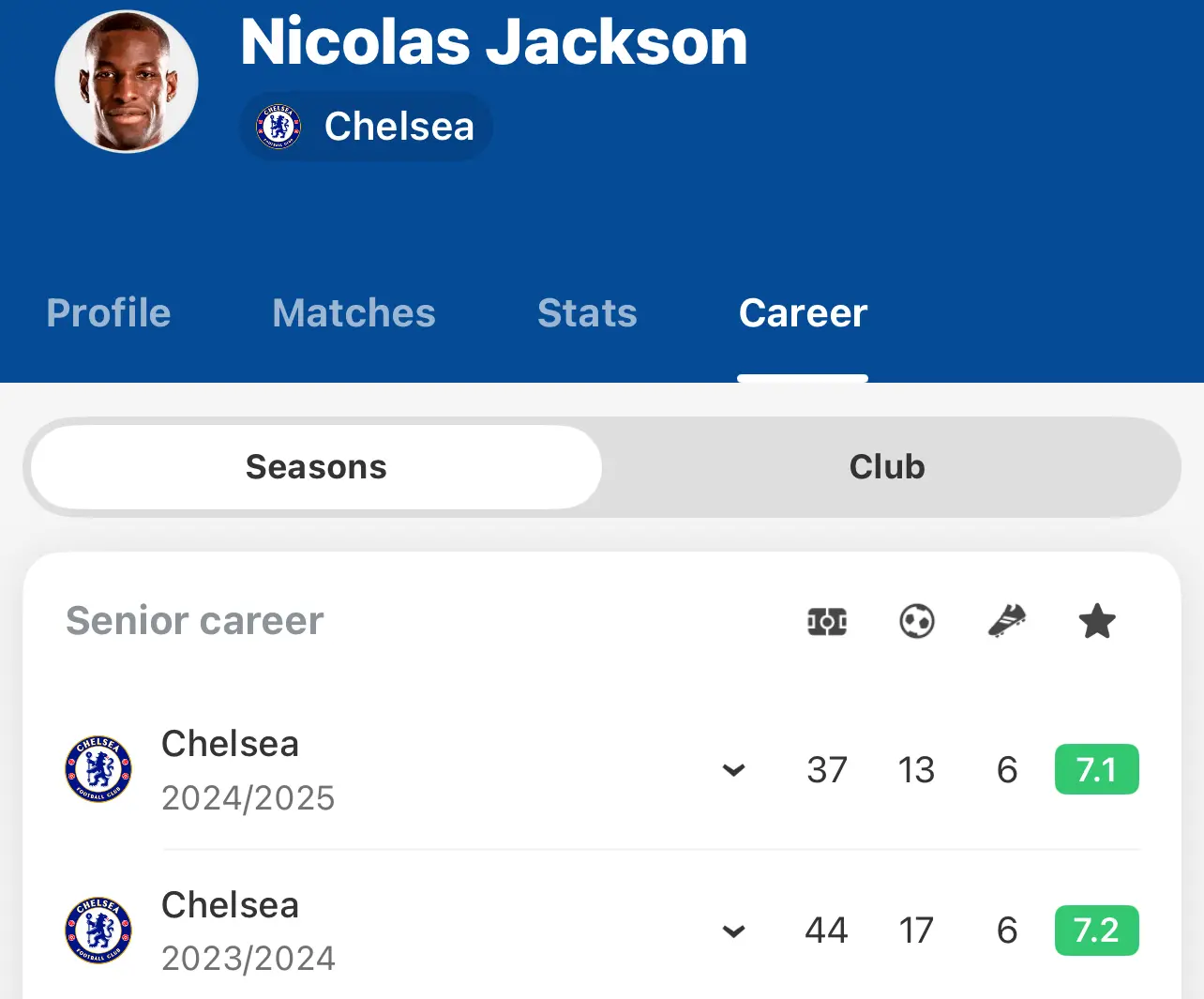Click the 7.1 rating badge
This screenshot has width=1204, height=999.
click(x=1097, y=769)
